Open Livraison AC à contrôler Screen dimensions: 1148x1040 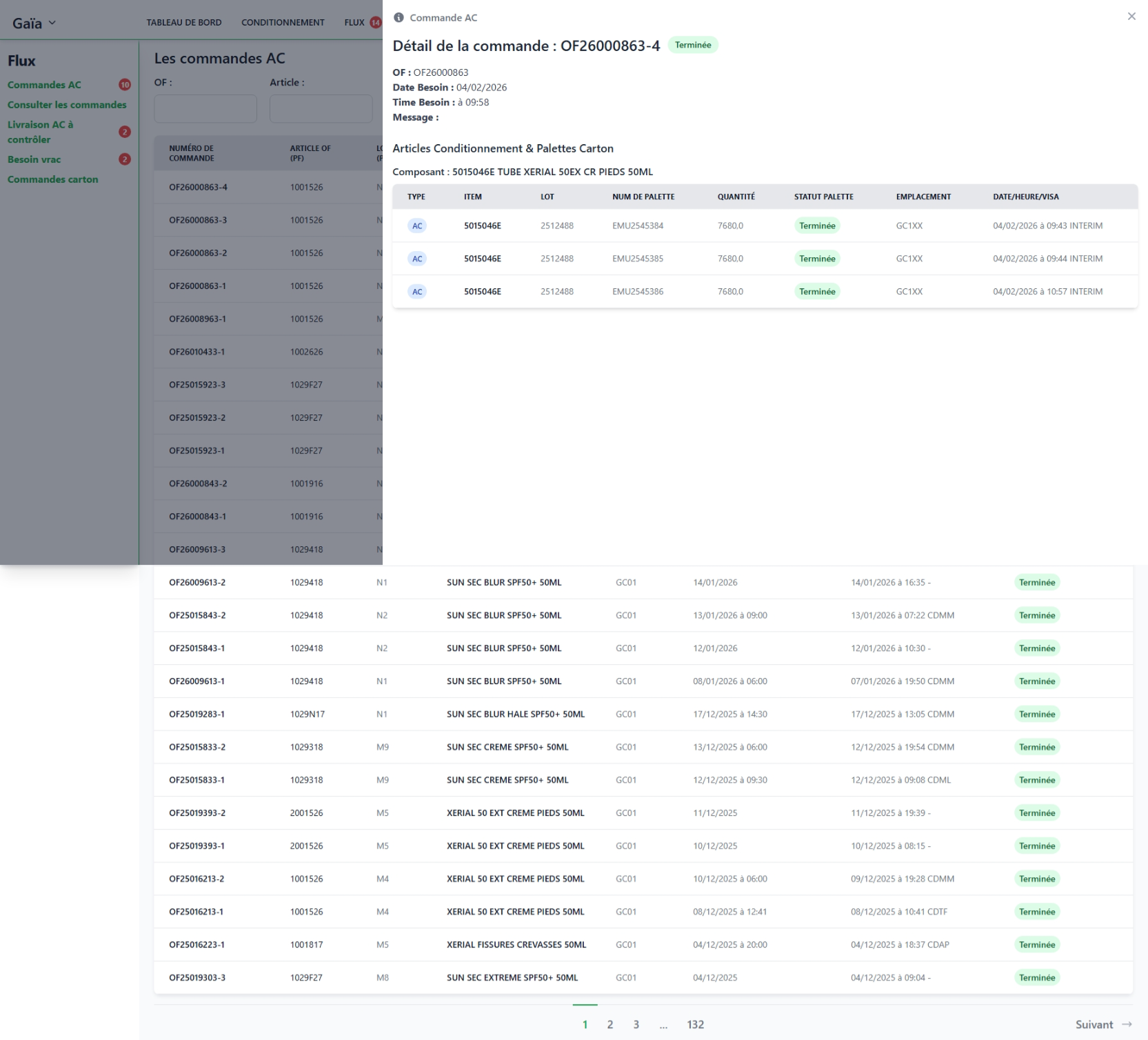point(40,132)
